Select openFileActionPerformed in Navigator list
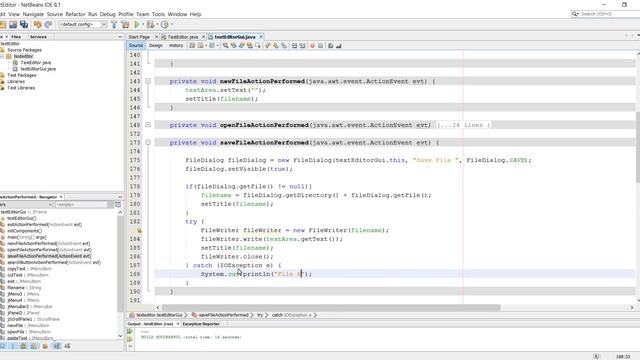This screenshot has height=360, width=640. [x=49, y=250]
